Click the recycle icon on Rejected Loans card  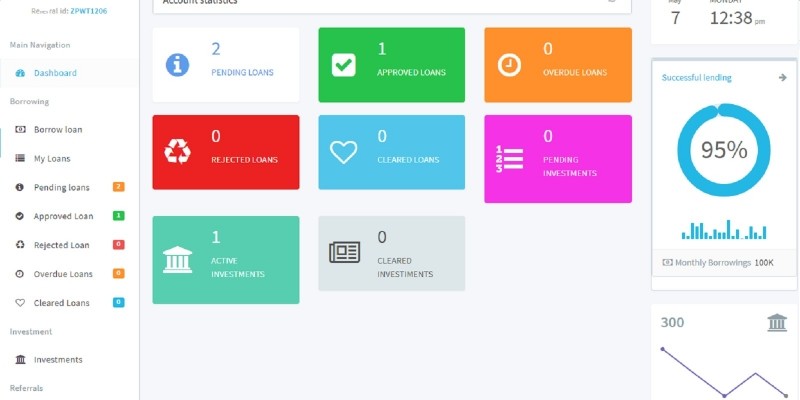click(x=177, y=152)
